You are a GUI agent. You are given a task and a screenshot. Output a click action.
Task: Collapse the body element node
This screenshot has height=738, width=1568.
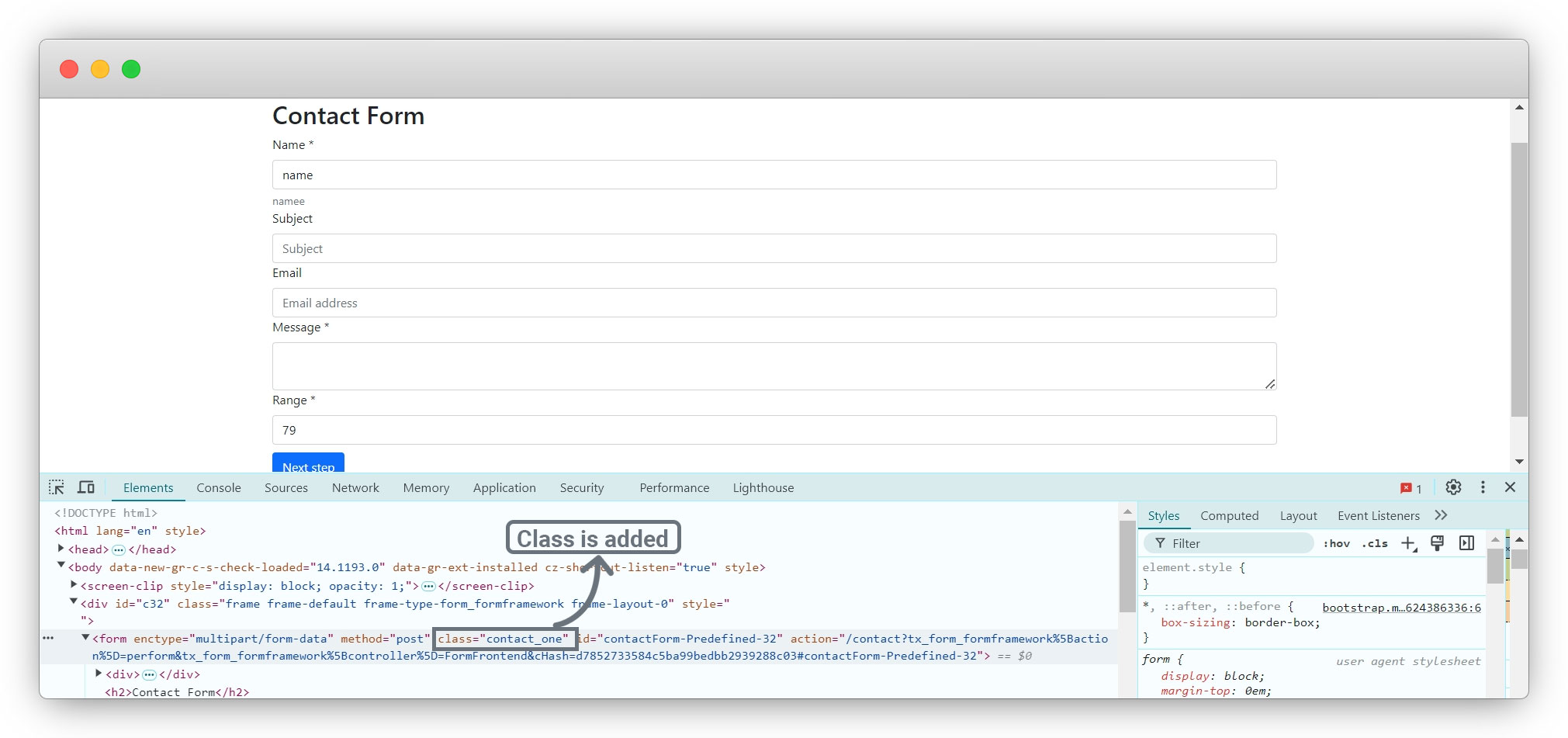(x=61, y=566)
